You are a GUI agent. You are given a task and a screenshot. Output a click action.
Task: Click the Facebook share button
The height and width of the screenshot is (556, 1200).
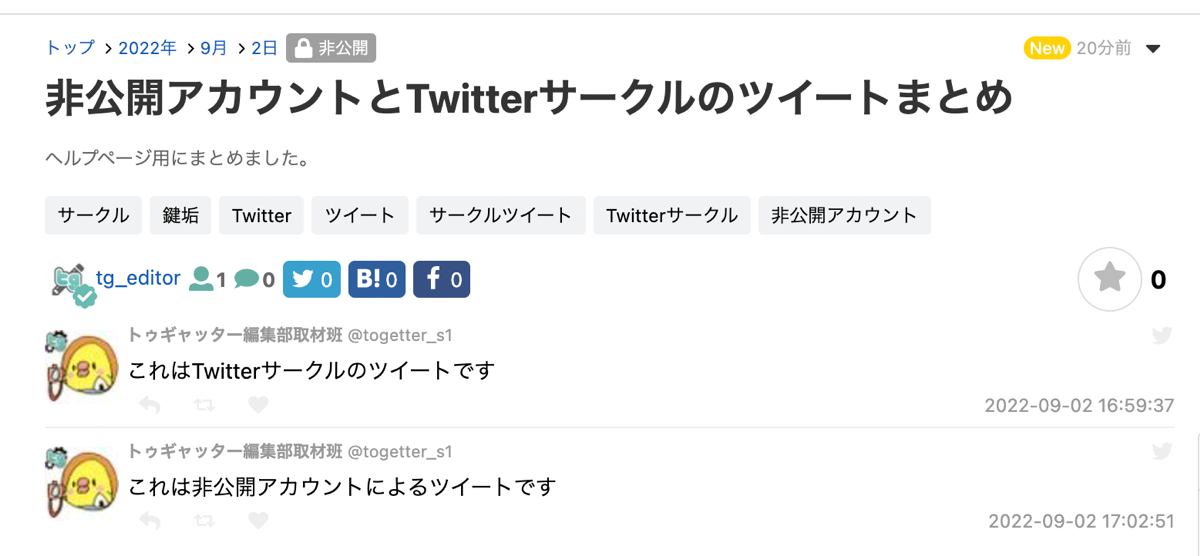pyautogui.click(x=441, y=280)
